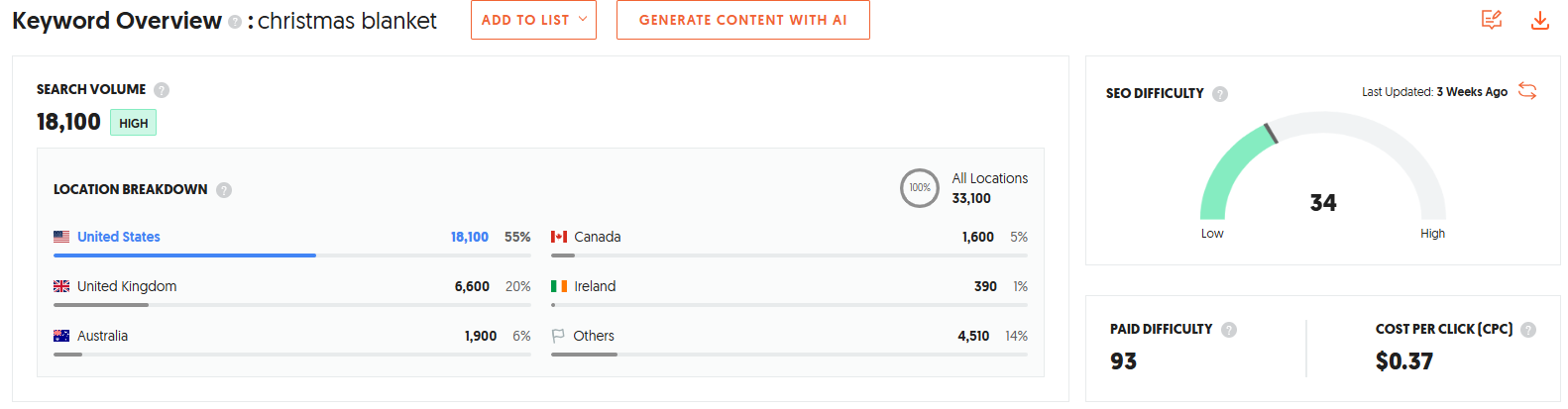Click the Cost Per Click help icon
Image resolution: width=1568 pixels, height=409 pixels.
pos(1528,330)
